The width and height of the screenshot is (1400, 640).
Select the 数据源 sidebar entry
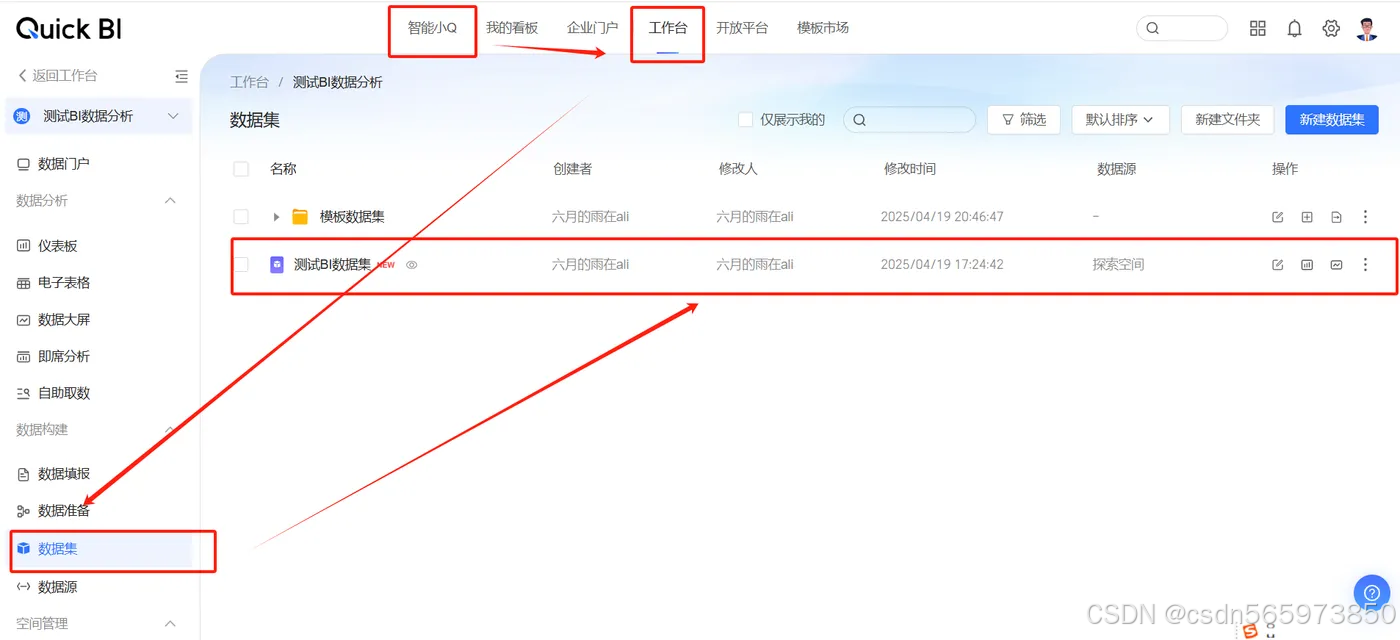click(x=55, y=587)
